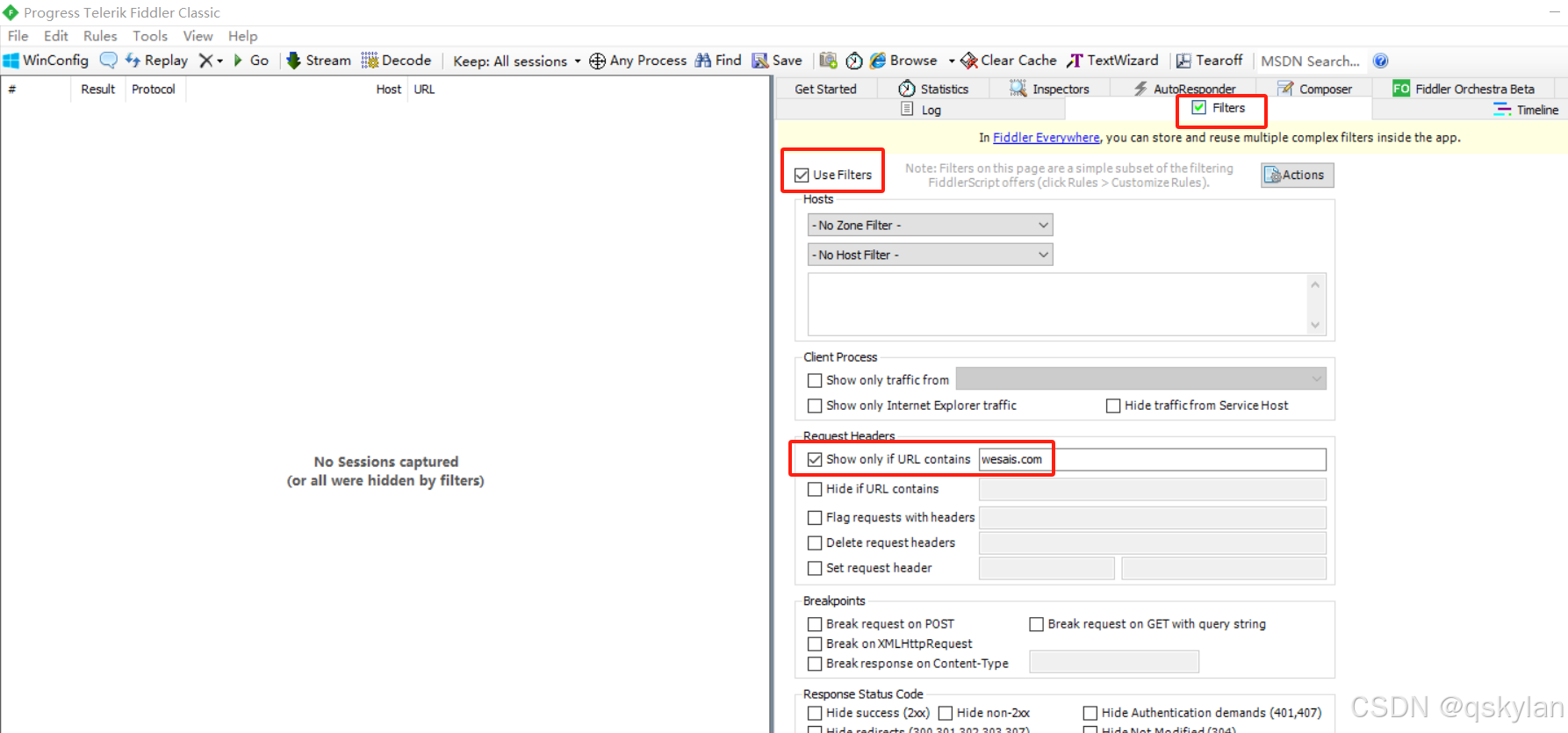The height and width of the screenshot is (733, 1568).
Task: Toggle Stream mode
Action: 319,61
